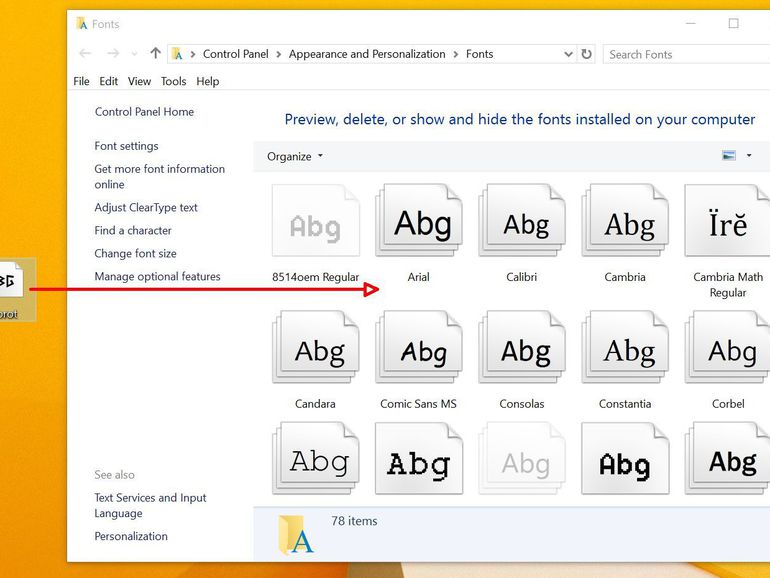Click the Search Fonts field
Viewport: 770px width, 578px height.
coord(686,54)
